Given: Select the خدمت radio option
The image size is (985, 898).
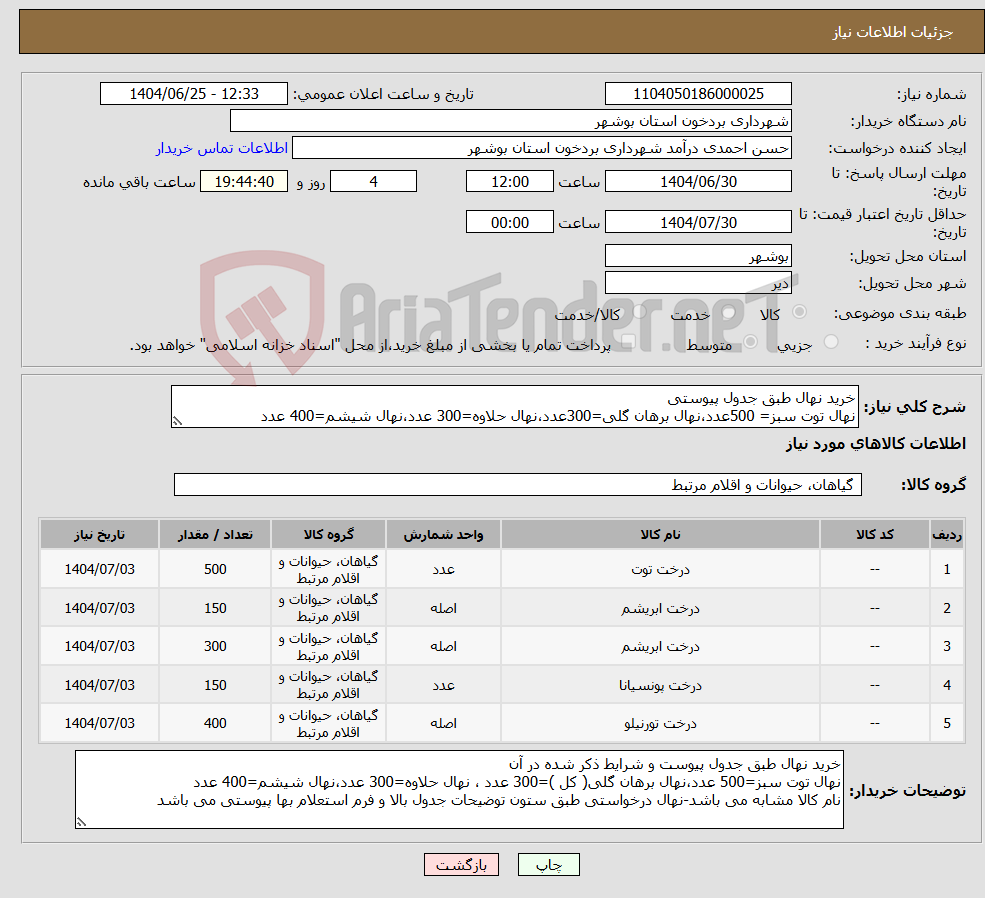Looking at the screenshot, I should pos(729,313).
